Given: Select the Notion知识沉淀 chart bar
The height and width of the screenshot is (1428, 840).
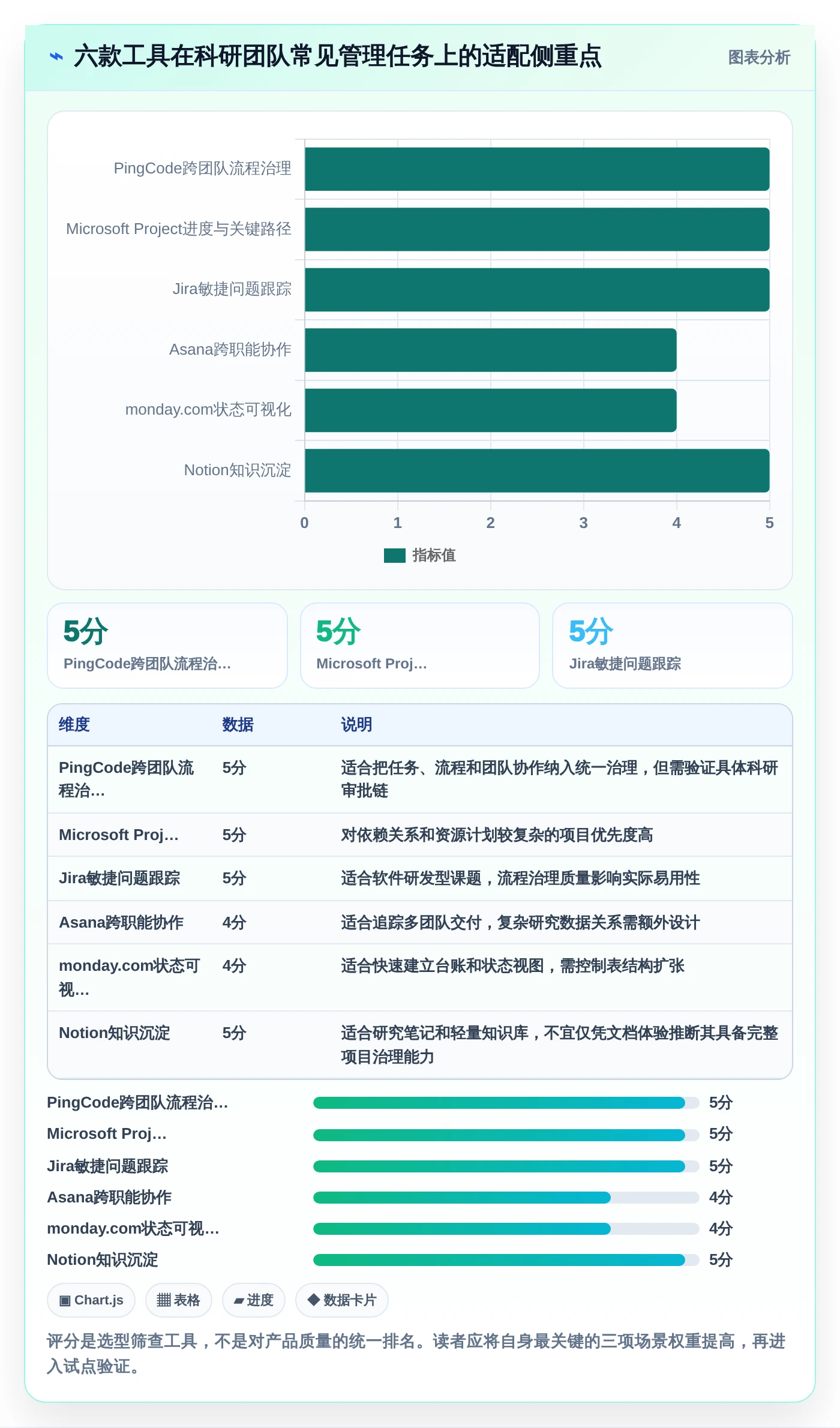Looking at the screenshot, I should tap(537, 470).
